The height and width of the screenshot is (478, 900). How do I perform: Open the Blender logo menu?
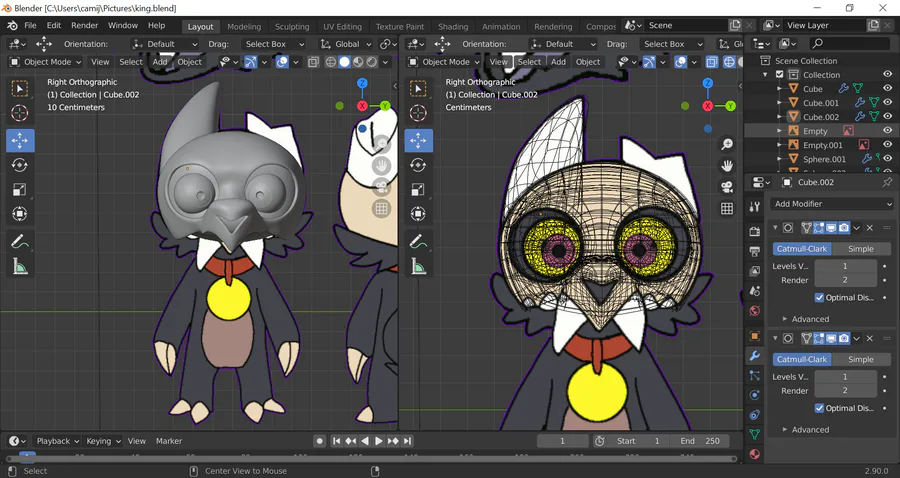coord(12,26)
